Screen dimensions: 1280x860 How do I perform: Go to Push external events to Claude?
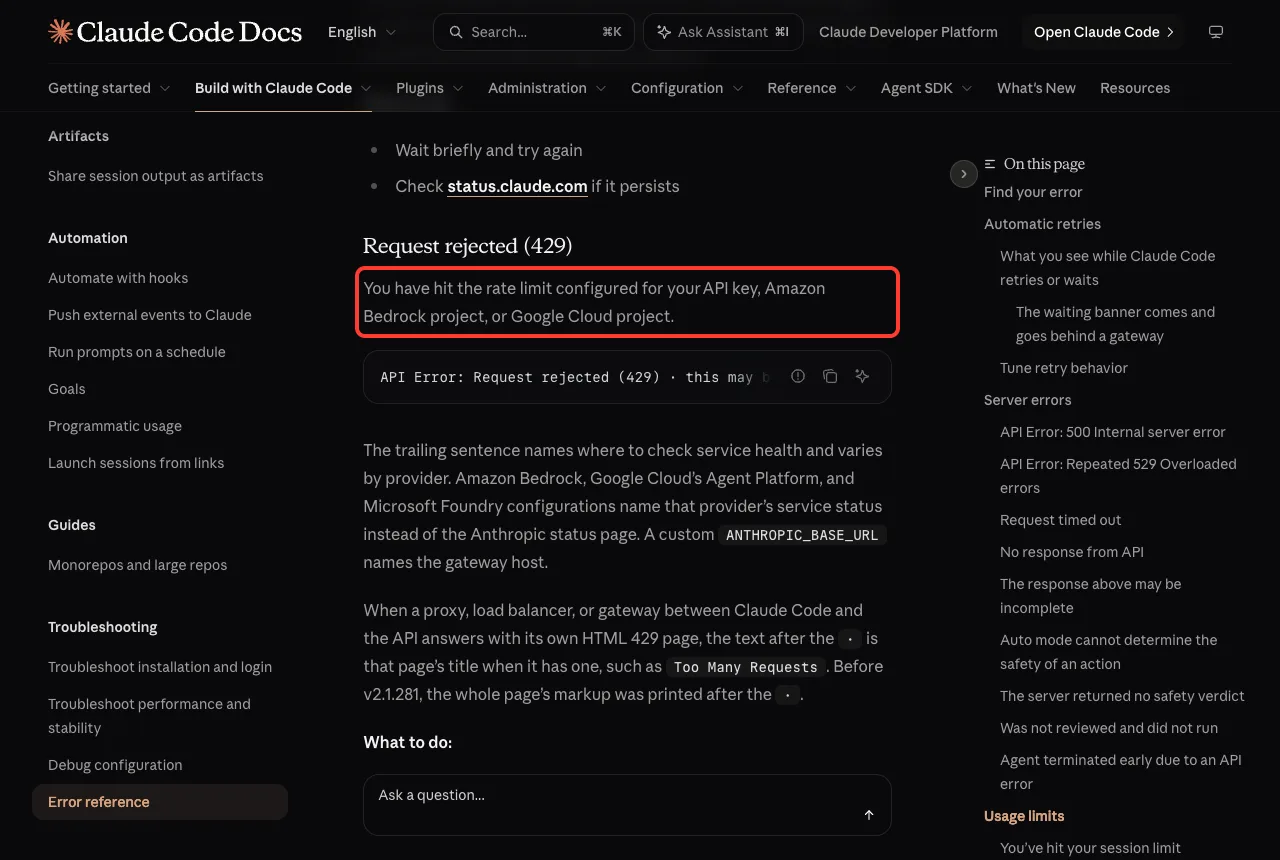click(150, 315)
